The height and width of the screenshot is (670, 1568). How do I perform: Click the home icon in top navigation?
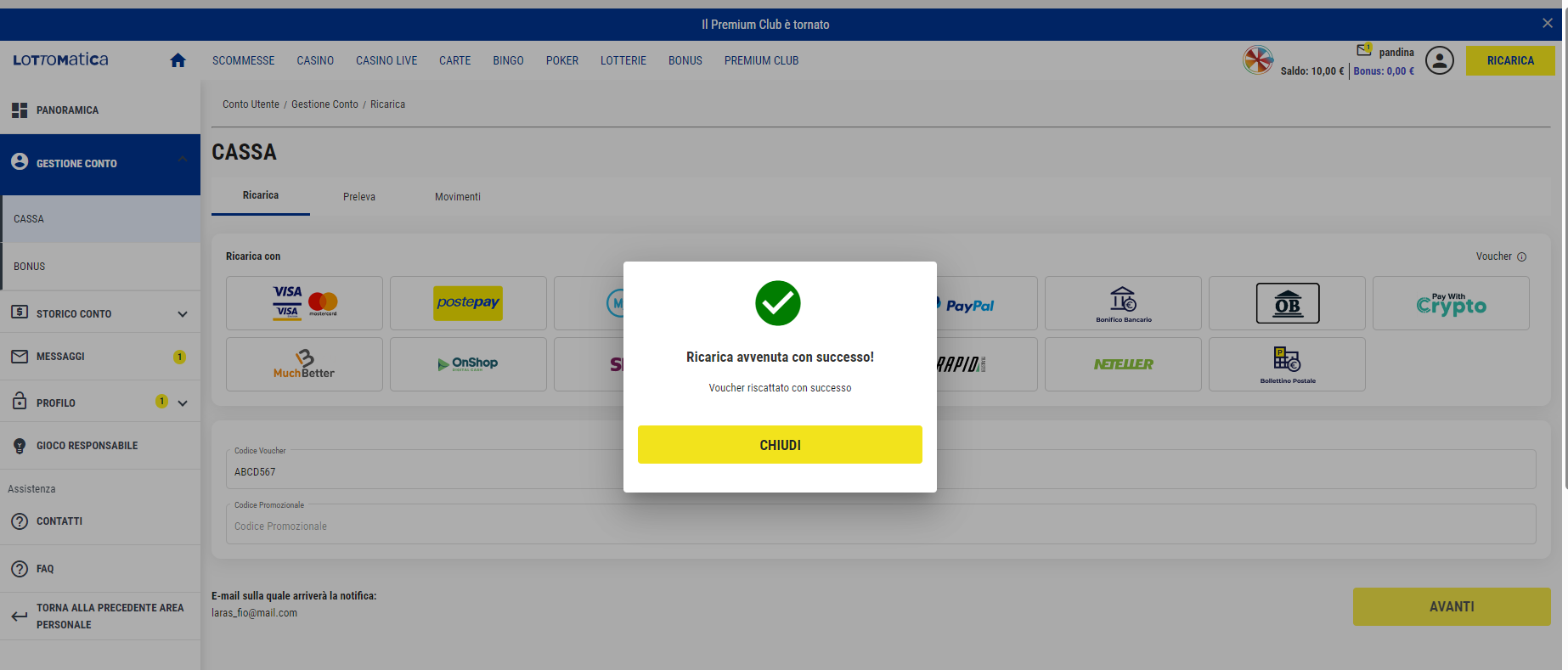[178, 60]
